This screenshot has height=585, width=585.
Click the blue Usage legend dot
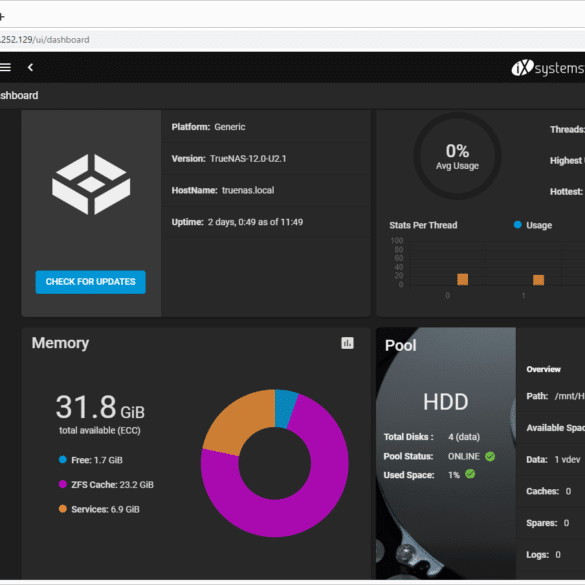point(517,225)
